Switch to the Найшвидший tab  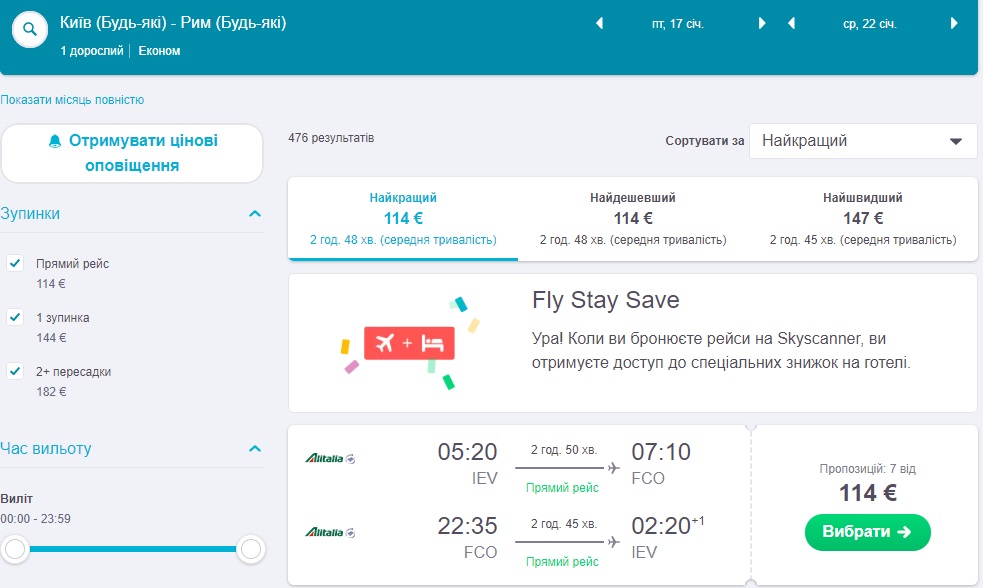862,218
